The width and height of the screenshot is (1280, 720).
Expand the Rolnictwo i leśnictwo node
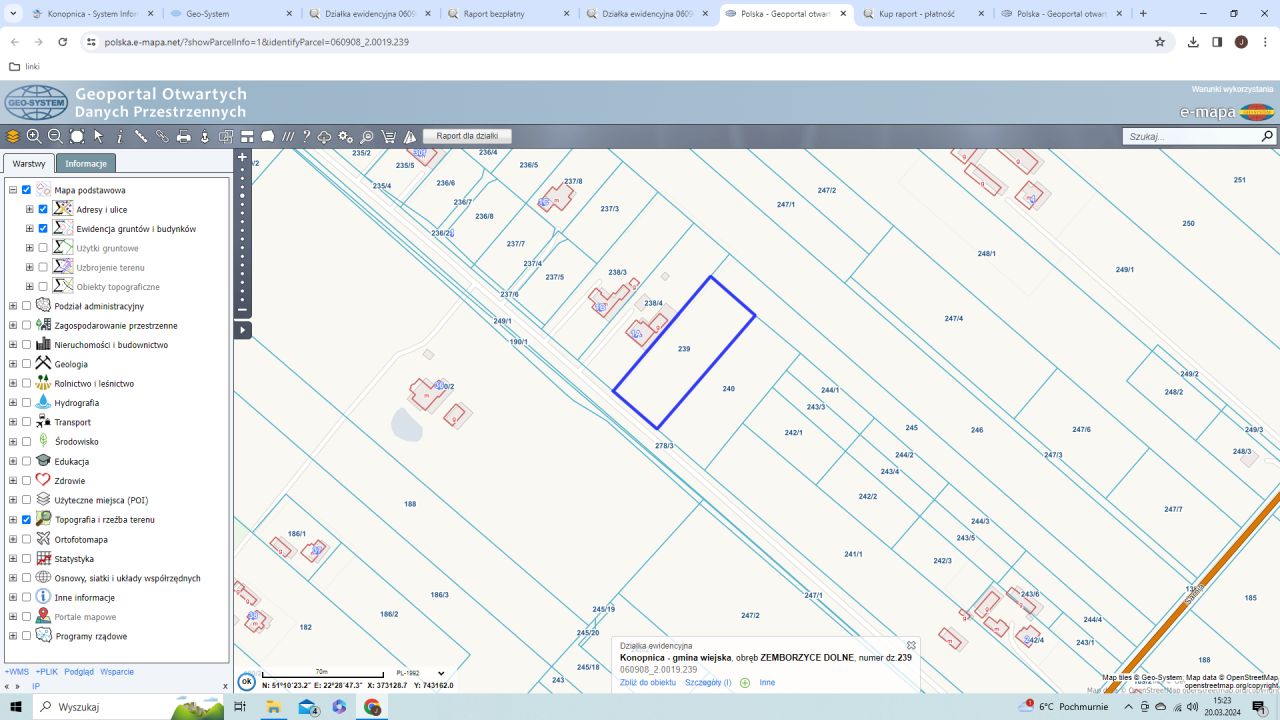(13, 384)
